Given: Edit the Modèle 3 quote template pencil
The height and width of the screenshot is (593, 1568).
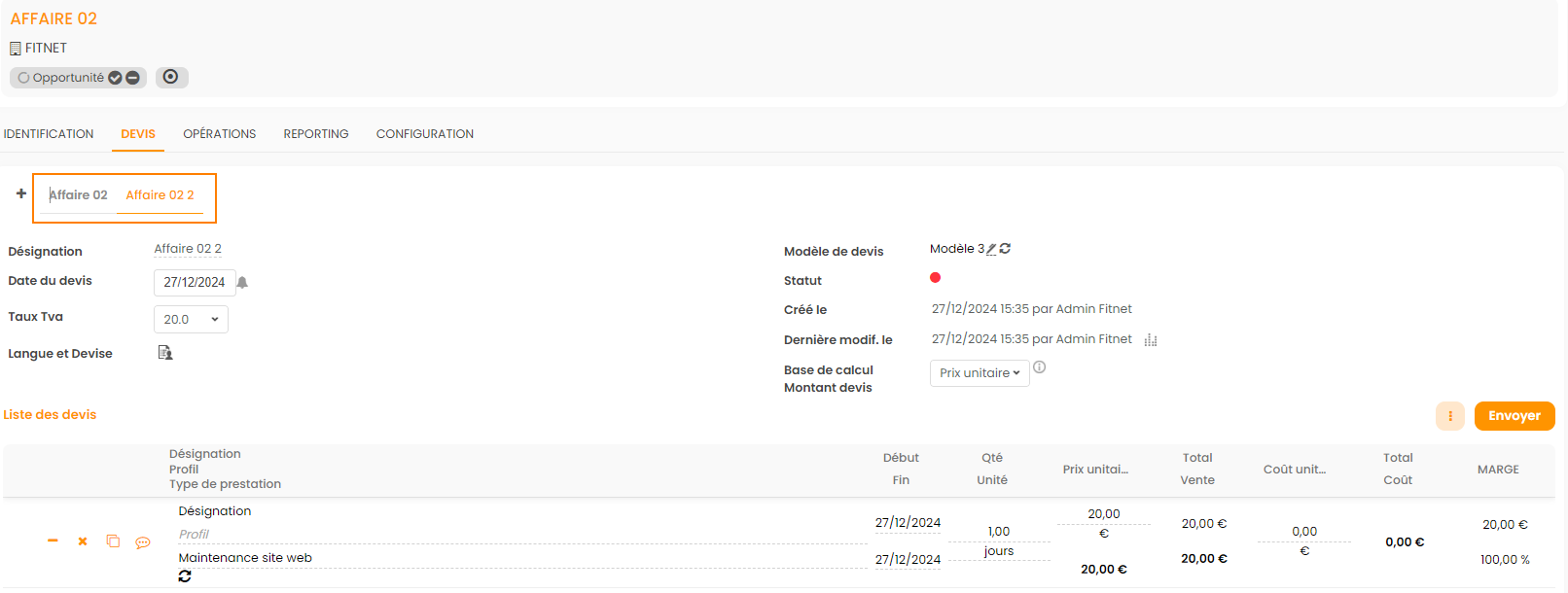Looking at the screenshot, I should (x=991, y=249).
